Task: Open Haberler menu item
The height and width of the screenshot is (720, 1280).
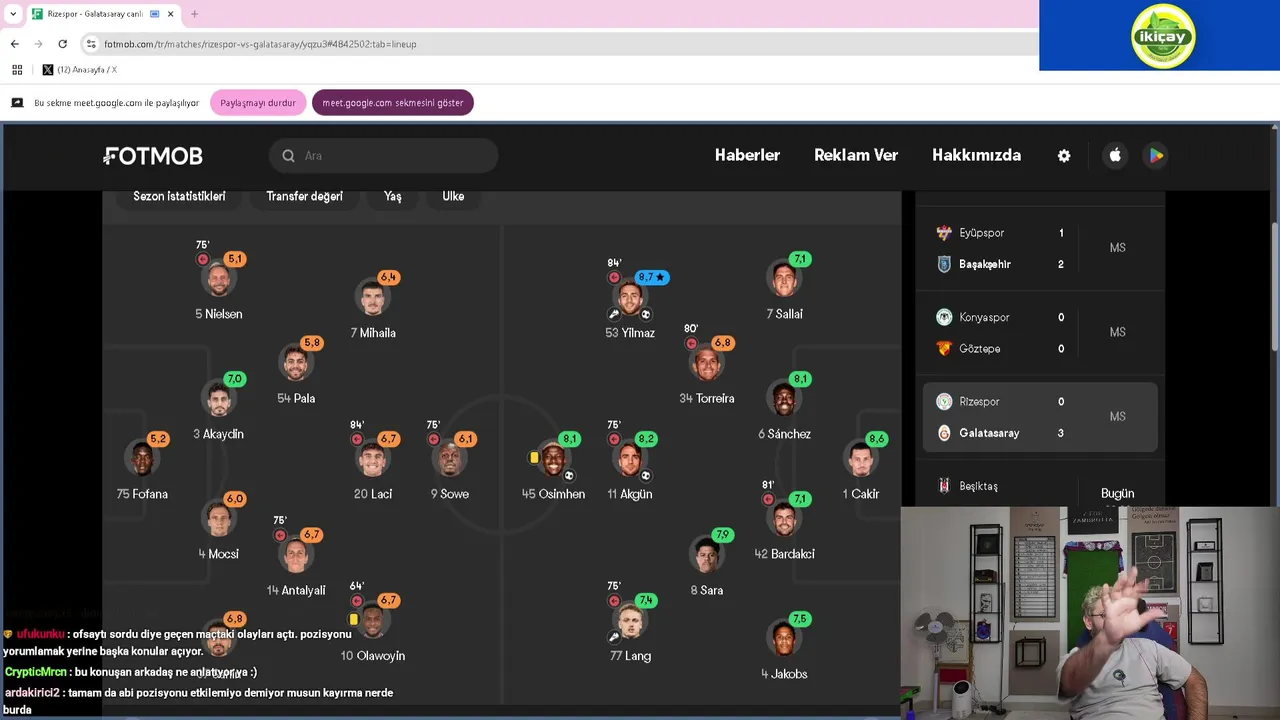Action: (747, 155)
